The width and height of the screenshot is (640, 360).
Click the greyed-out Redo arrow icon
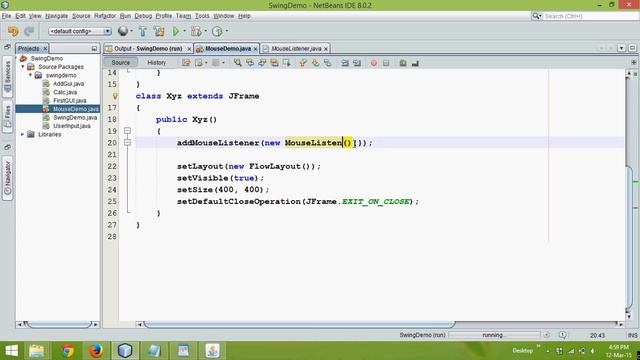pyautogui.click(x=29, y=31)
